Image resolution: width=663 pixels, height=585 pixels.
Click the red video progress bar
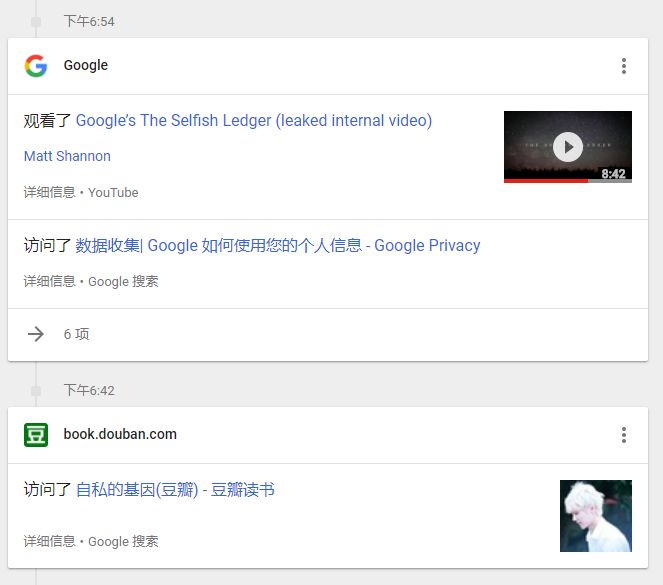point(545,181)
